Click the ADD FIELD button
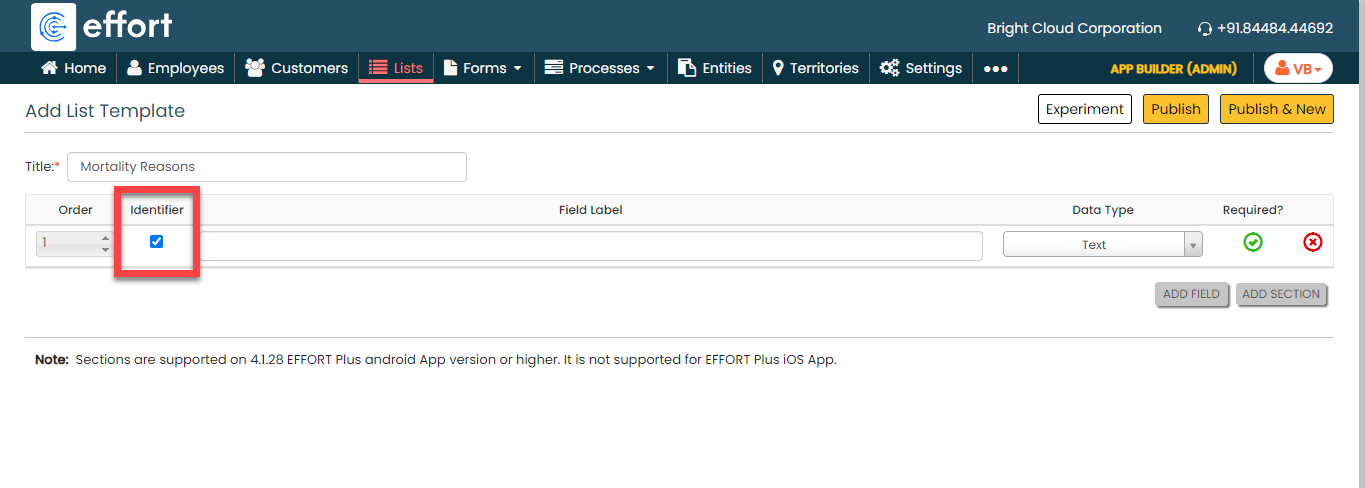 [x=1190, y=294]
